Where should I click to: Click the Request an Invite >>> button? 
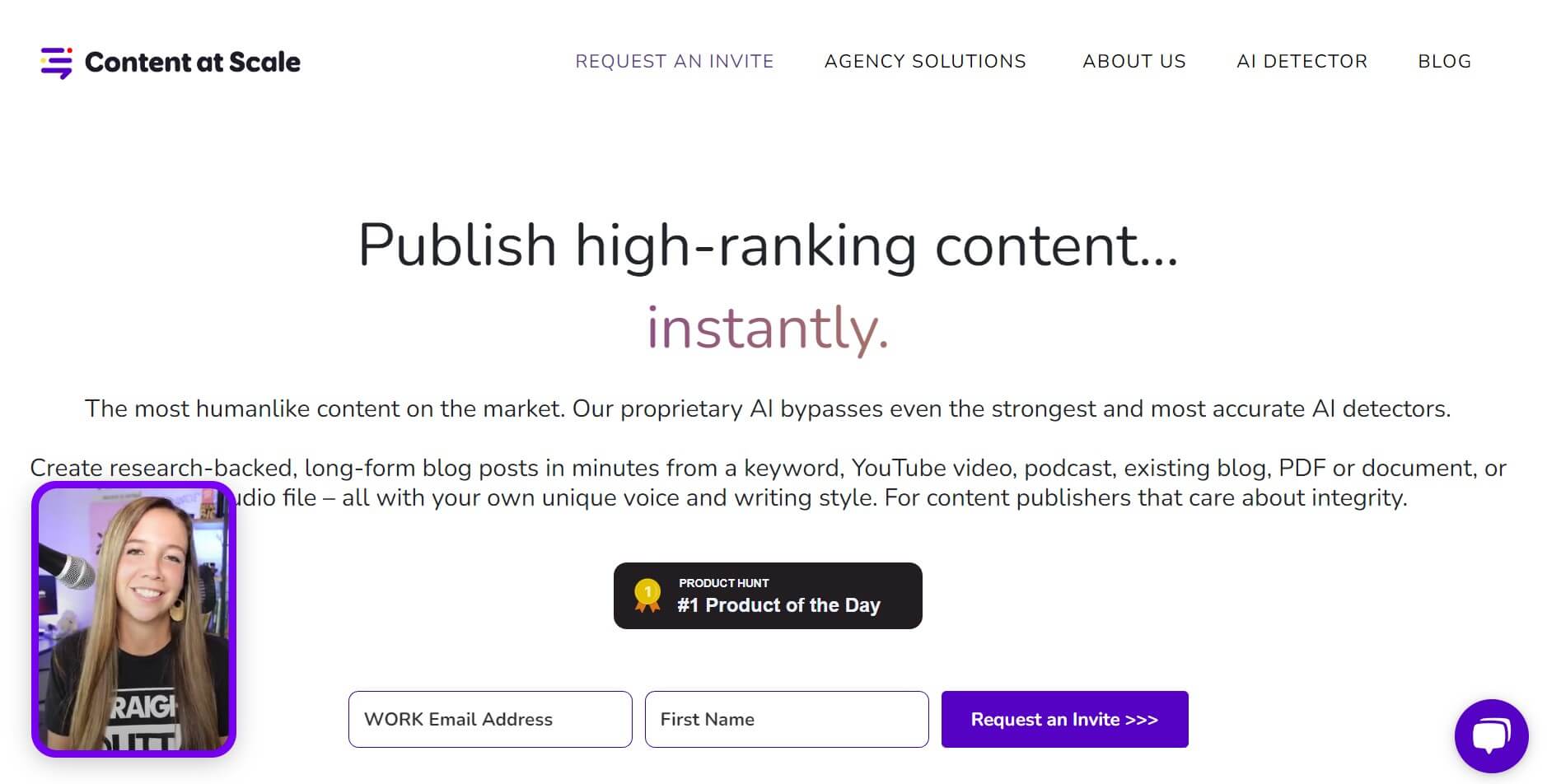(1064, 719)
